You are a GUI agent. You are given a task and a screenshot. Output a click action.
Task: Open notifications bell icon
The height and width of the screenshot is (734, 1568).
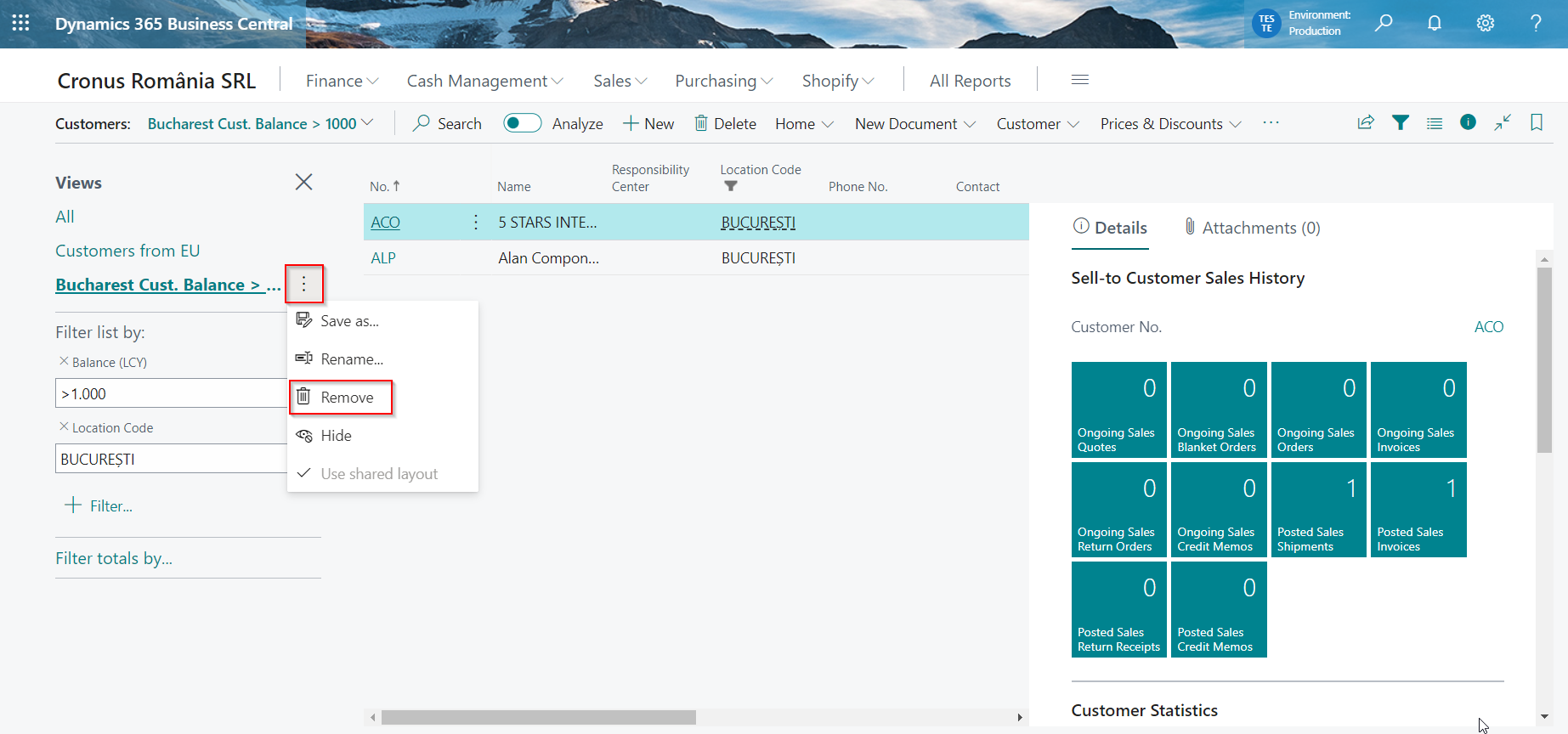coord(1435,23)
